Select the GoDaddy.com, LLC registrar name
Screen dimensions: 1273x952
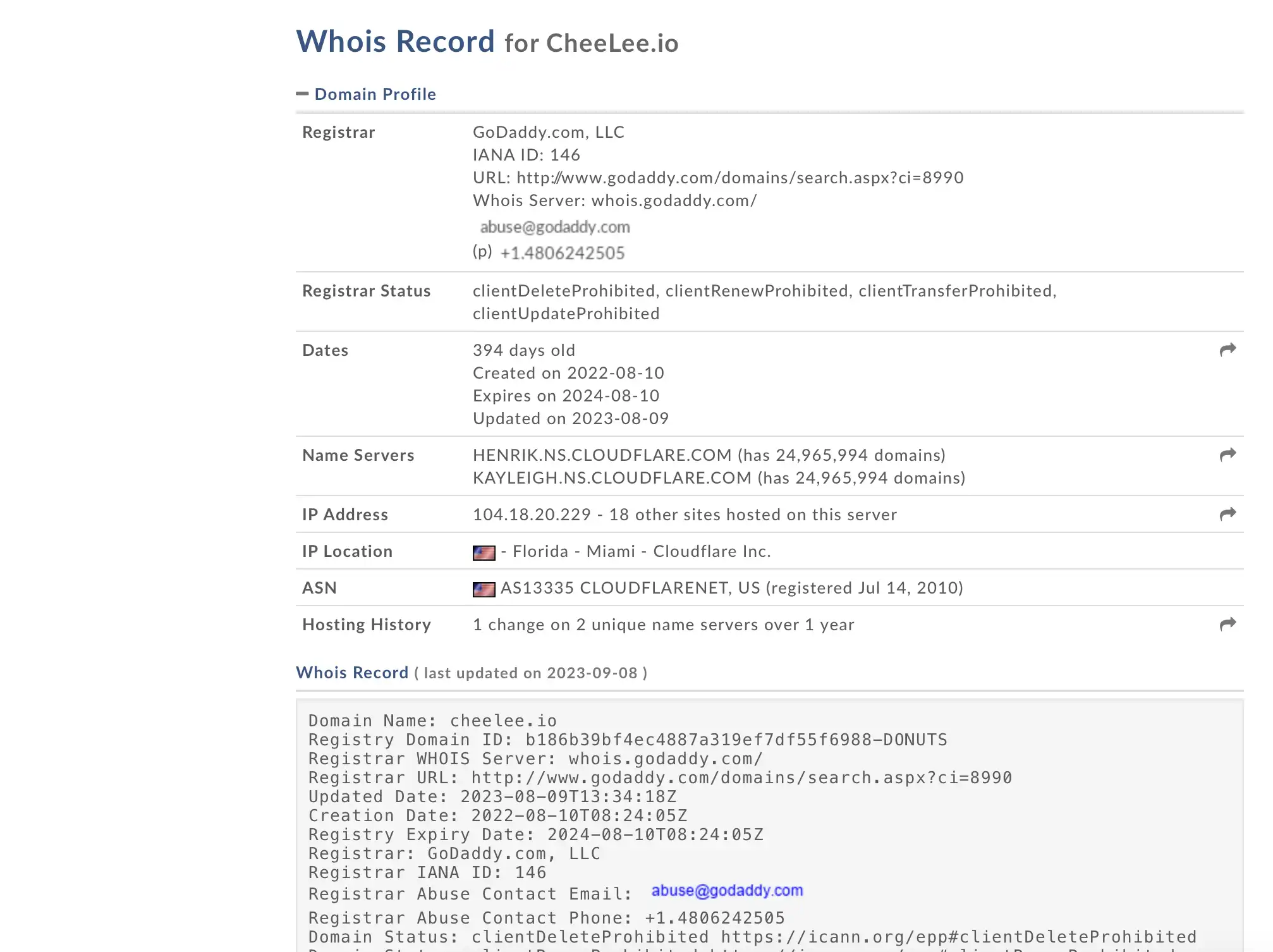click(548, 132)
